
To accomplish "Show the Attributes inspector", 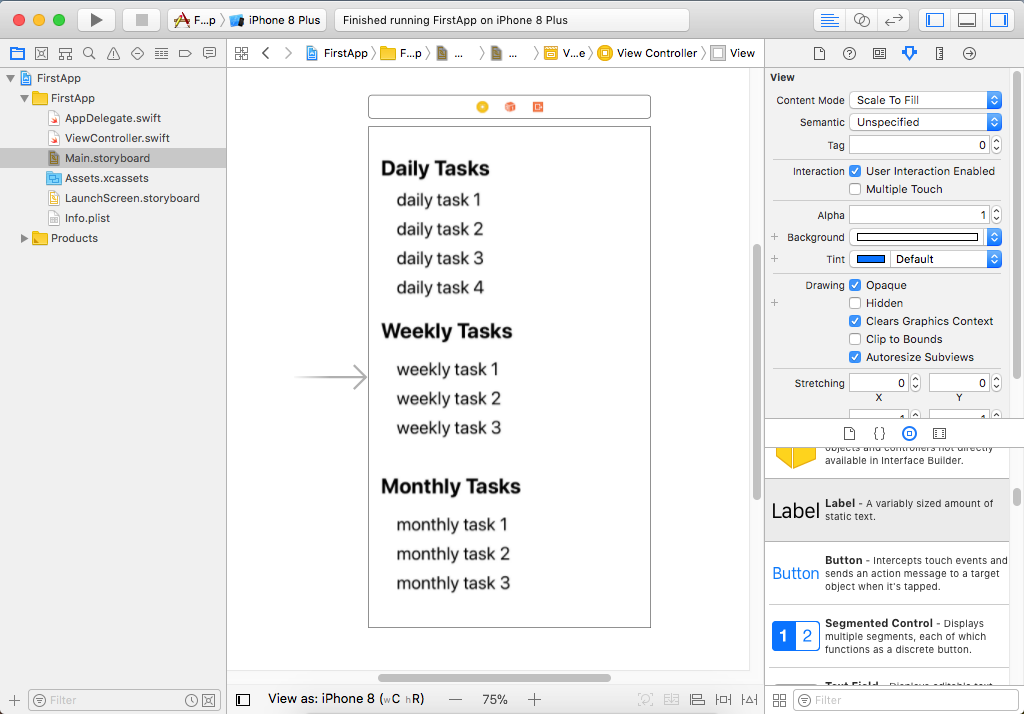I will [909, 54].
